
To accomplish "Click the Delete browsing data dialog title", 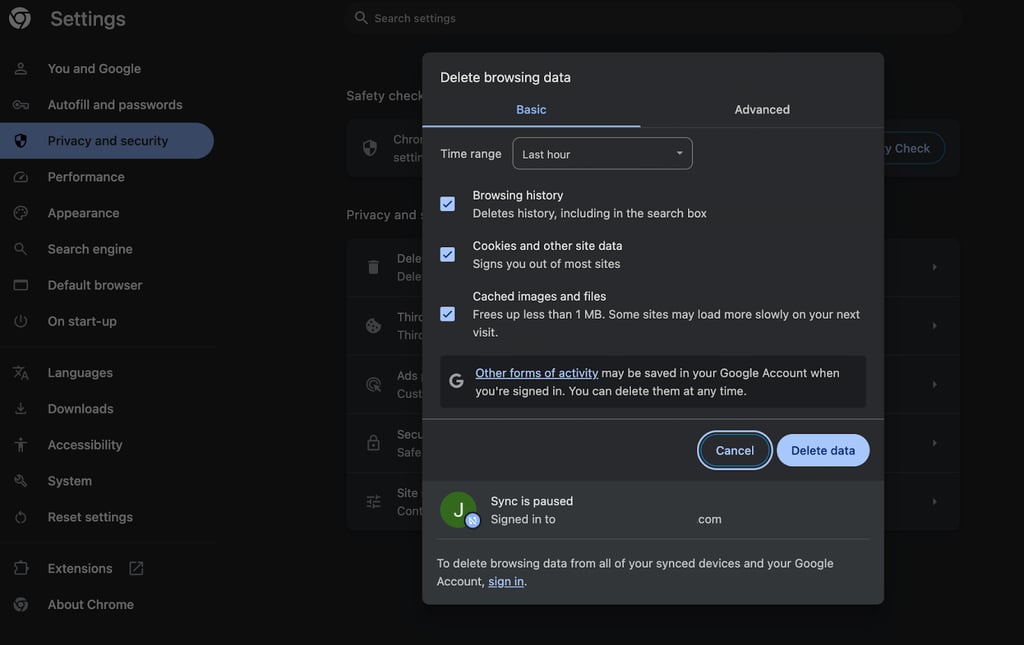I will (x=505, y=77).
